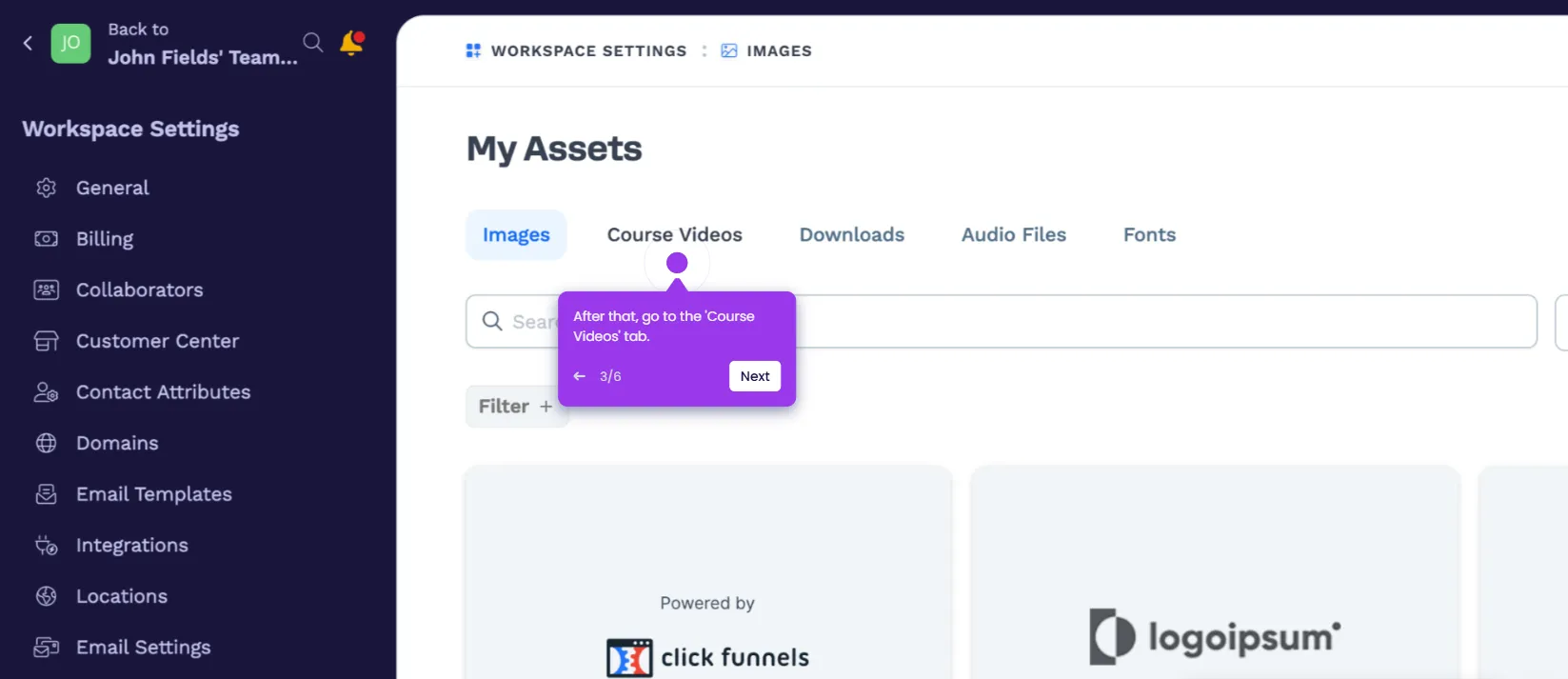The height and width of the screenshot is (679, 1568).
Task: Click the General gear icon
Action: coord(46,188)
